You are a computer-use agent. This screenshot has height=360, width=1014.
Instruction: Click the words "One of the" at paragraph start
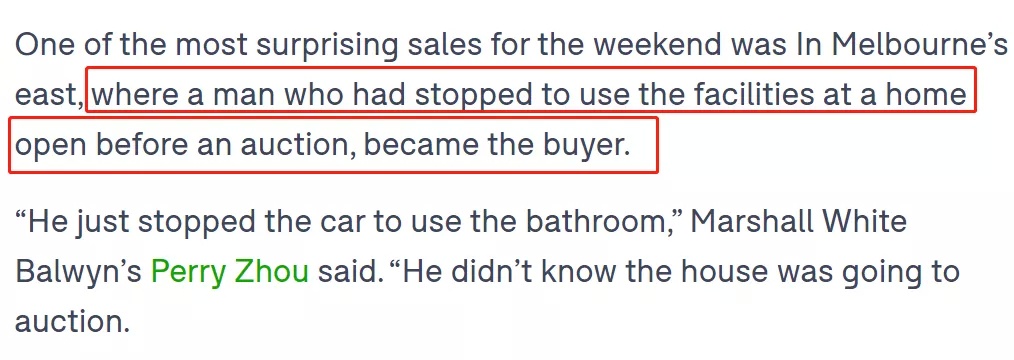(x=91, y=45)
